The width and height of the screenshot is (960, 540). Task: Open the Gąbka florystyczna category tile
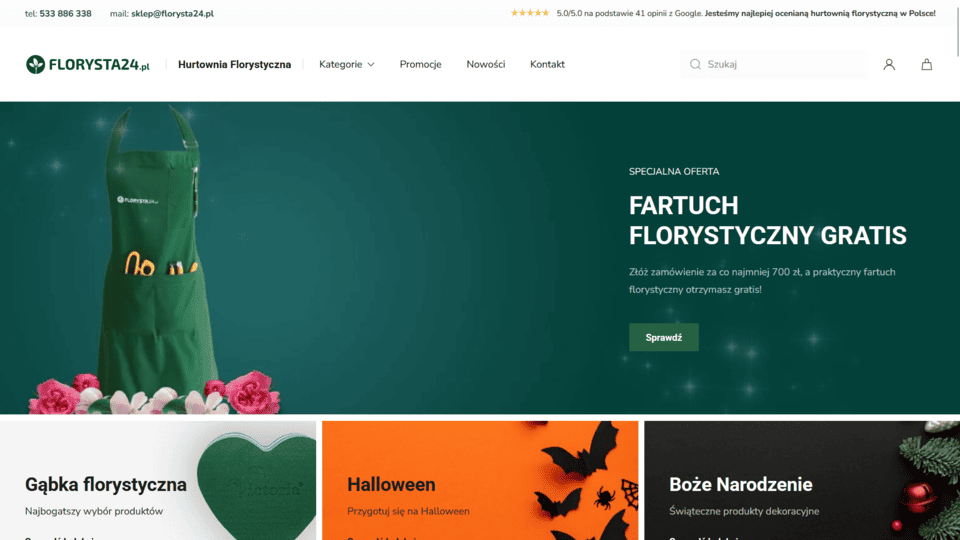click(158, 481)
